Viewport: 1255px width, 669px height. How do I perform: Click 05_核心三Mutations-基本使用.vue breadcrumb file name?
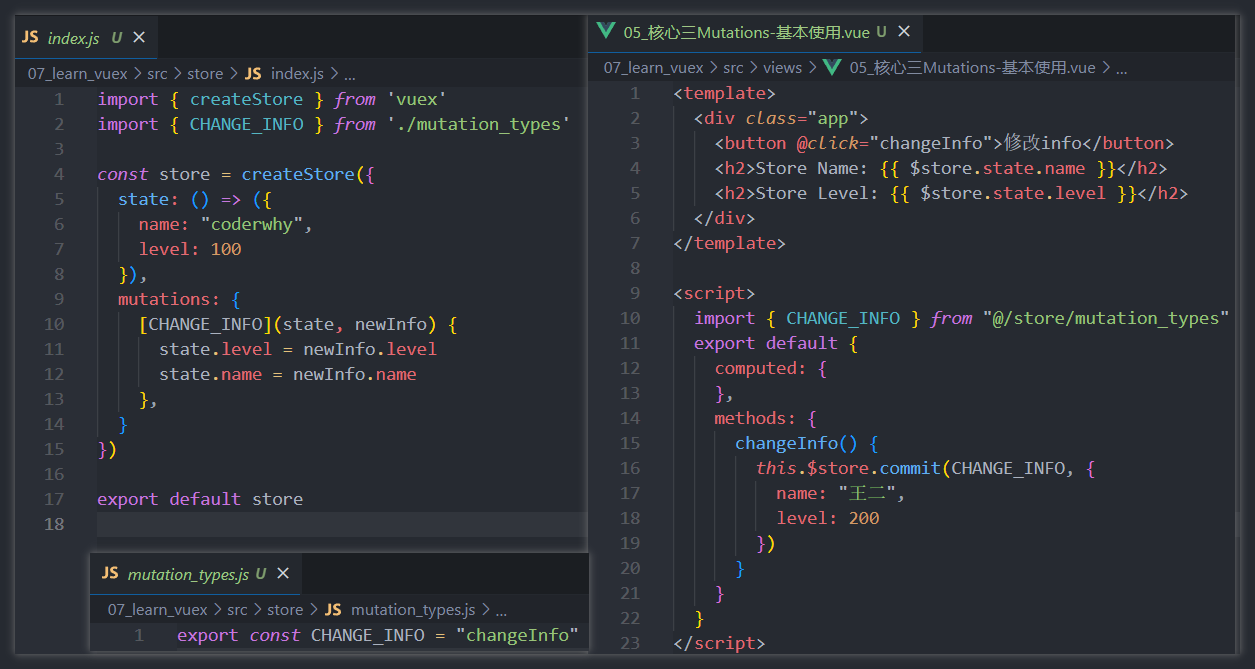click(973, 68)
